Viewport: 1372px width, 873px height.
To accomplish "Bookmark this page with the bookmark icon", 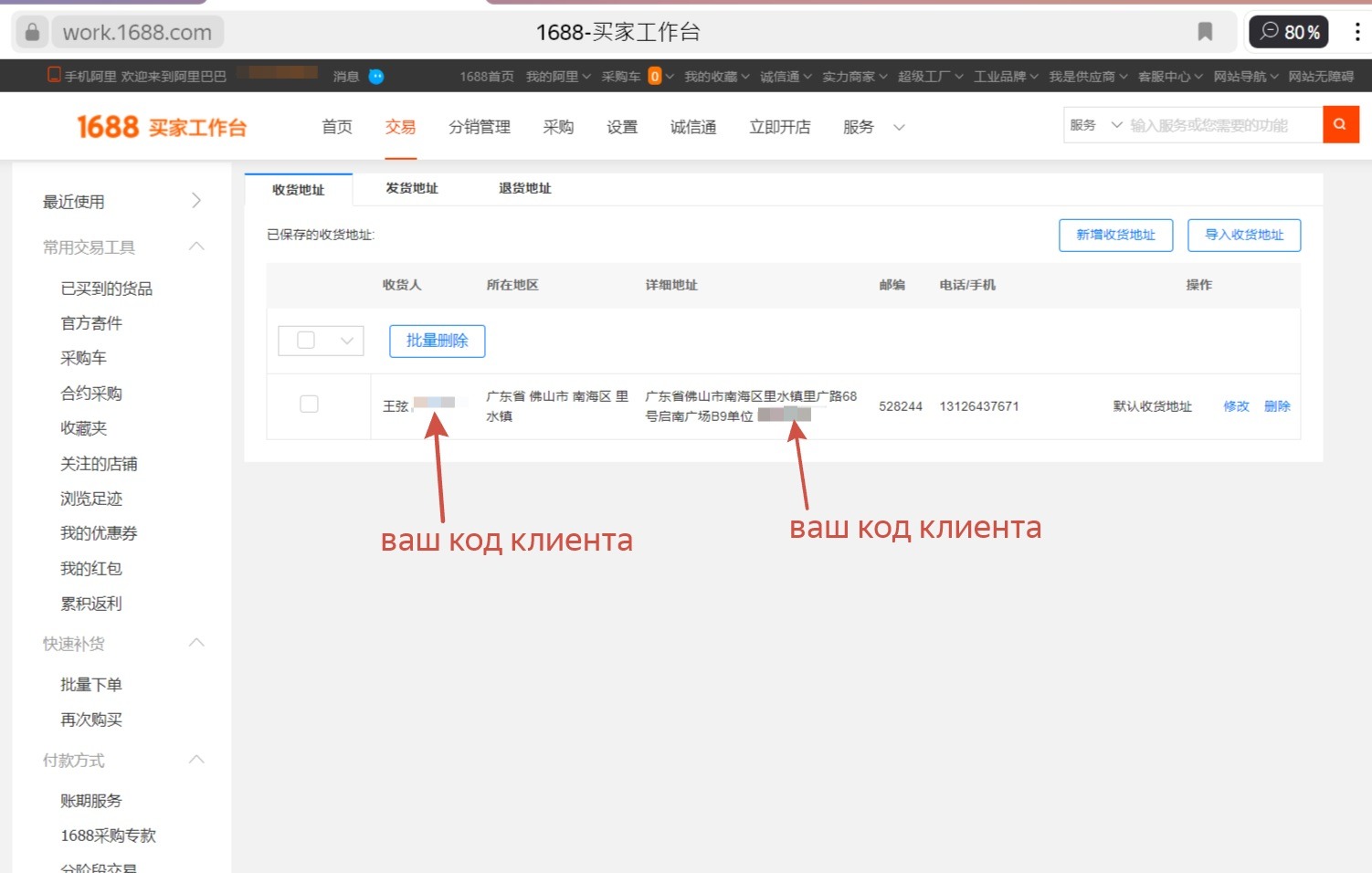I will (1205, 32).
